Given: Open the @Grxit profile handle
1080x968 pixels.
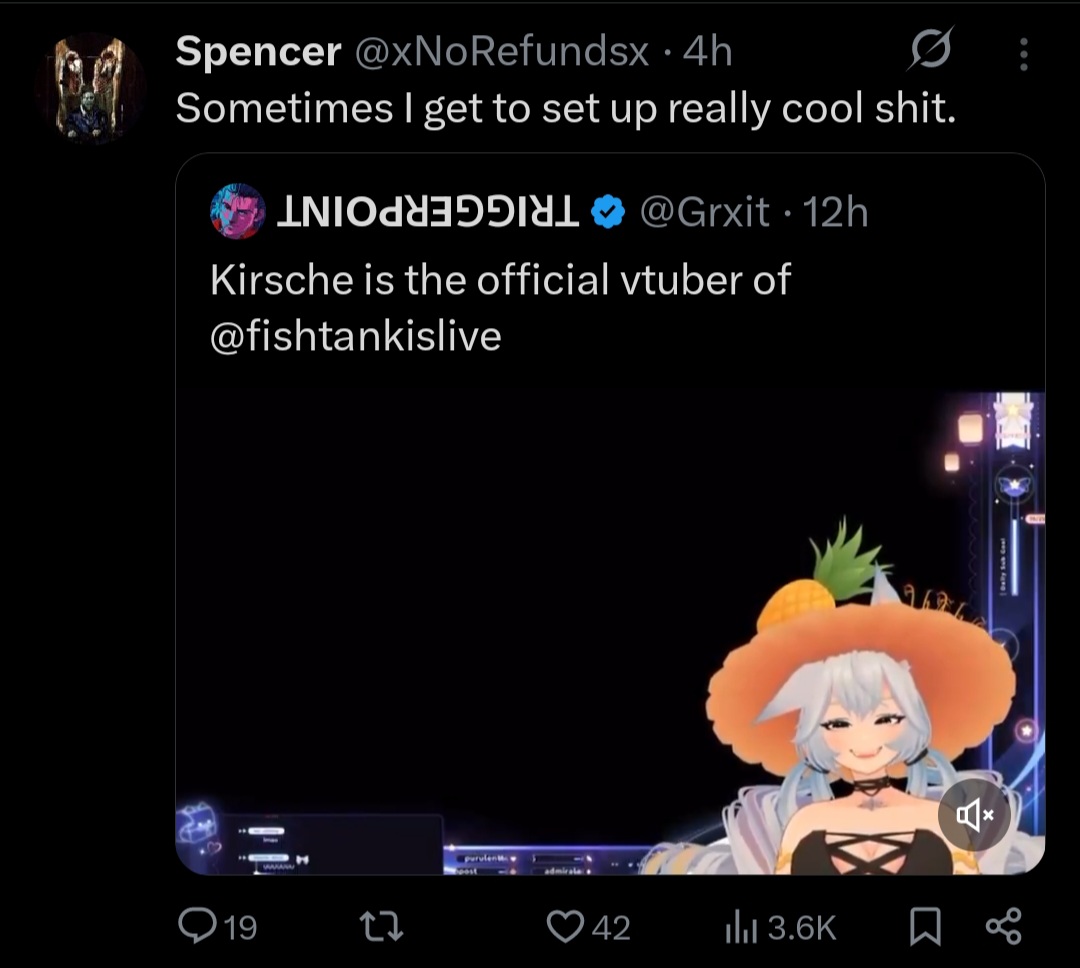Looking at the screenshot, I should 704,211.
